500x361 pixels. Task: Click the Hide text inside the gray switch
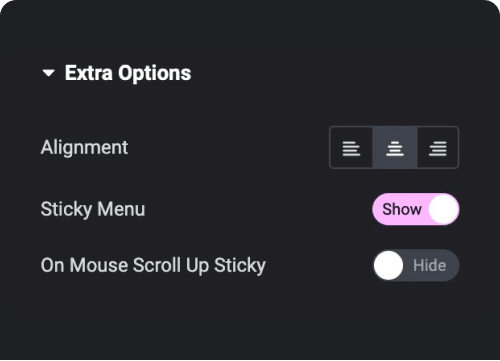tap(430, 265)
